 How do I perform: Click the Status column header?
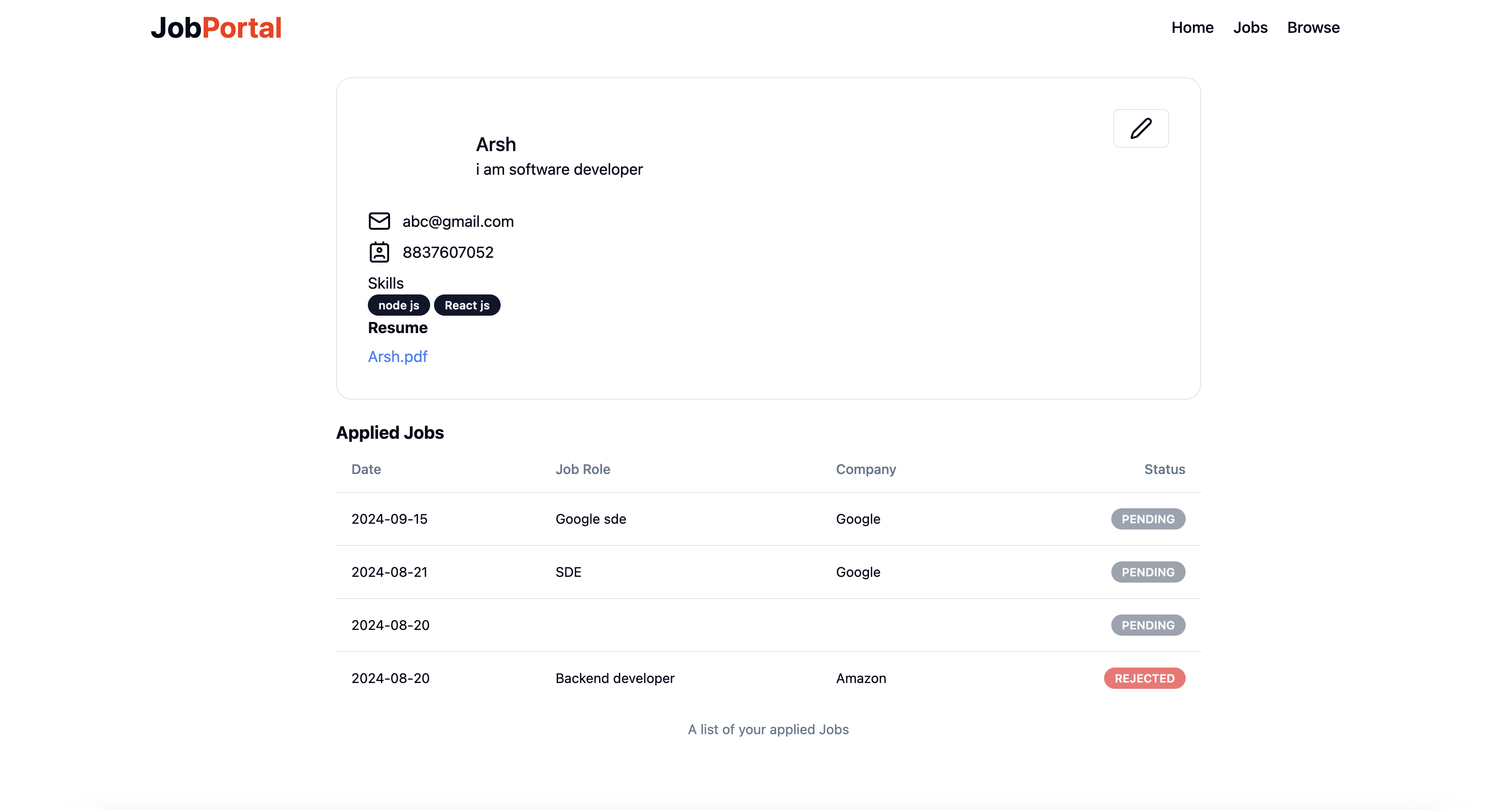click(1164, 469)
